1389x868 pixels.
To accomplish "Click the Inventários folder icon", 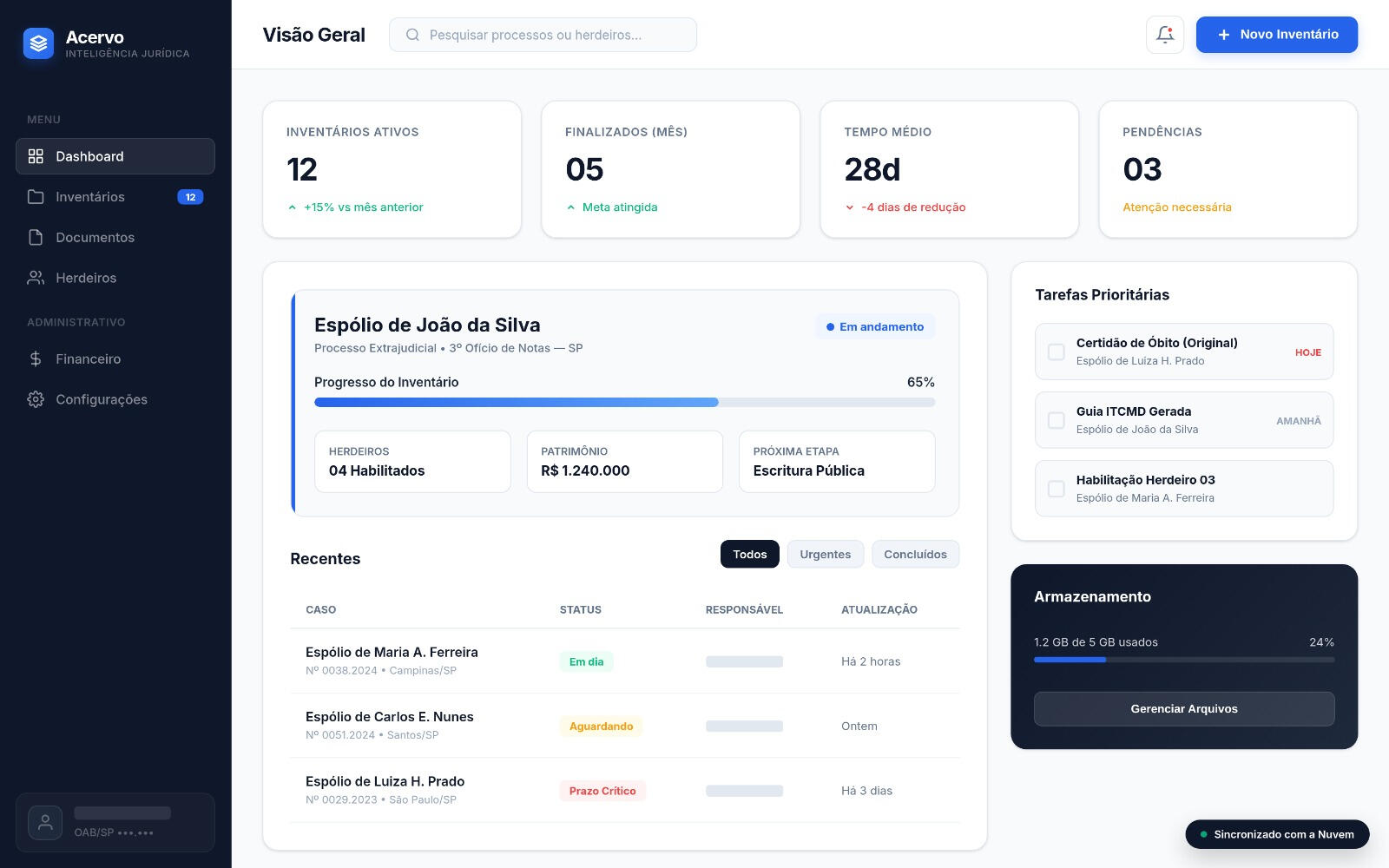I will click(x=36, y=197).
